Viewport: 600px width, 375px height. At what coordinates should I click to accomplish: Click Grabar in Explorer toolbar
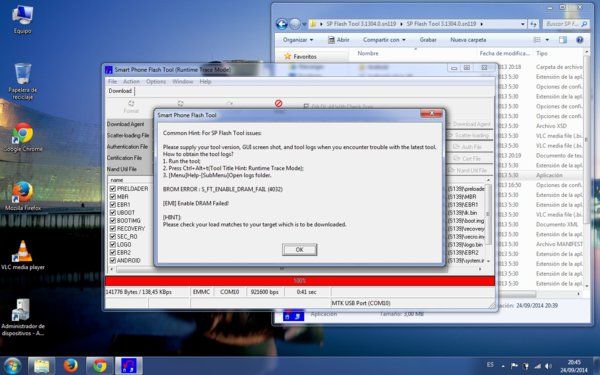(x=428, y=40)
